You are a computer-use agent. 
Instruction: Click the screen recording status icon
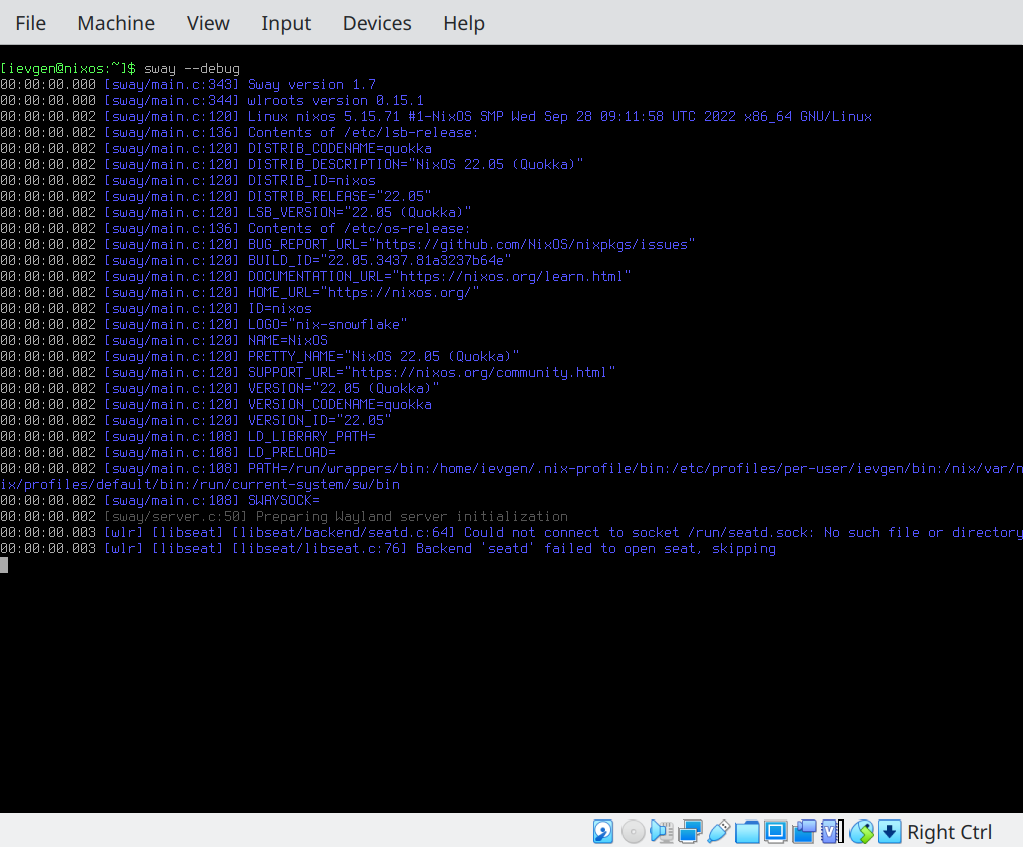point(804,831)
